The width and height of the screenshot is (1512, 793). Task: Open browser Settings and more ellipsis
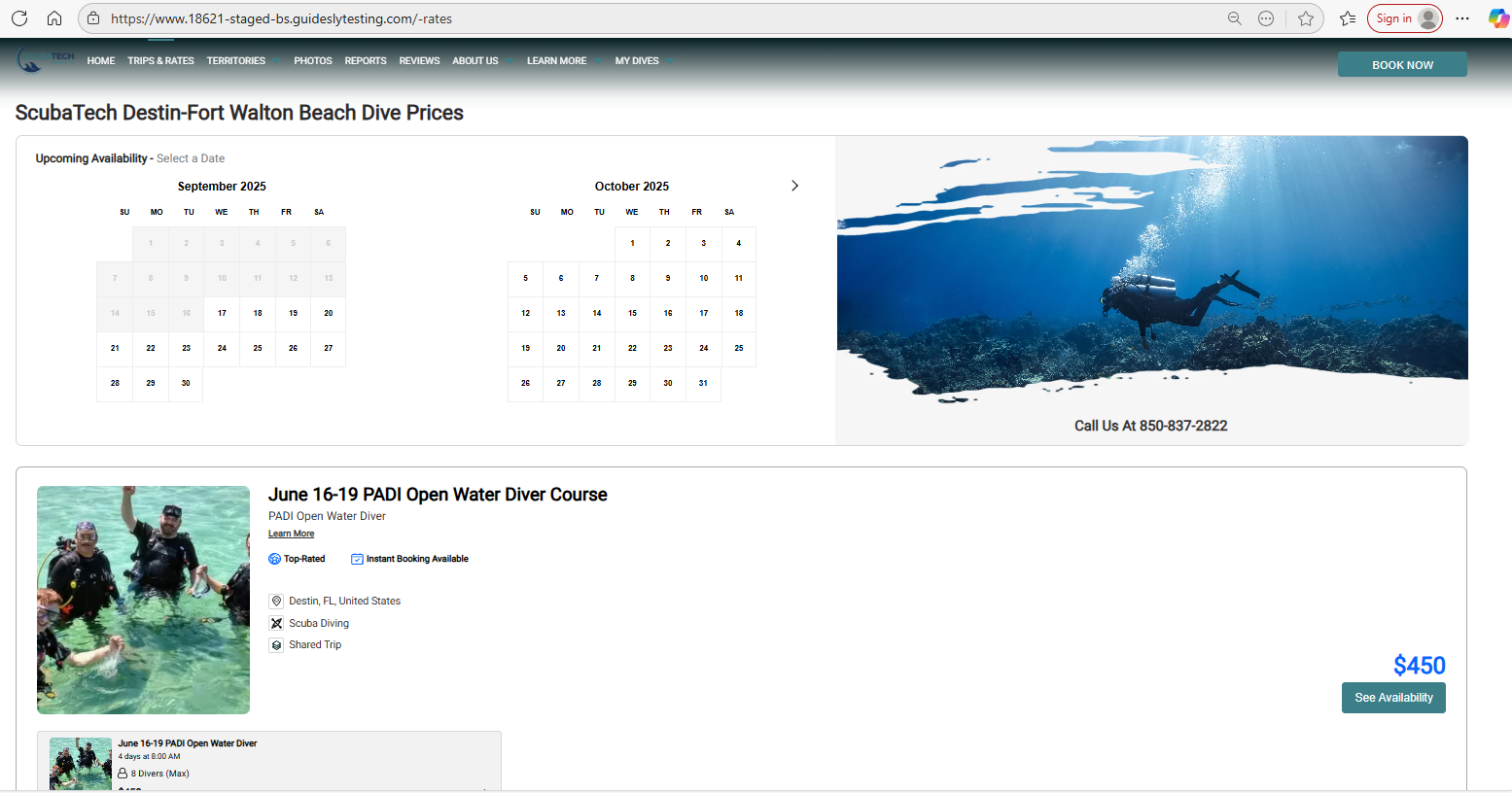point(1461,18)
